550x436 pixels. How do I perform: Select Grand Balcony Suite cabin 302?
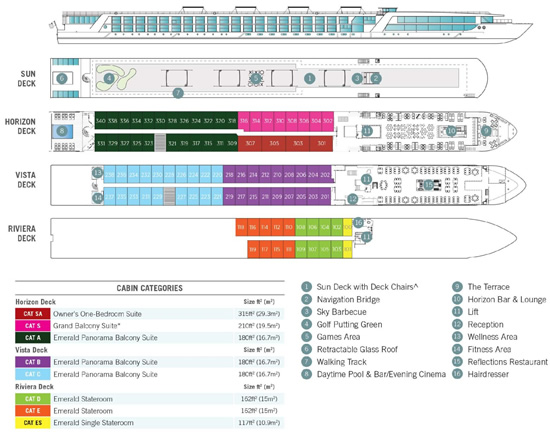coord(328,121)
